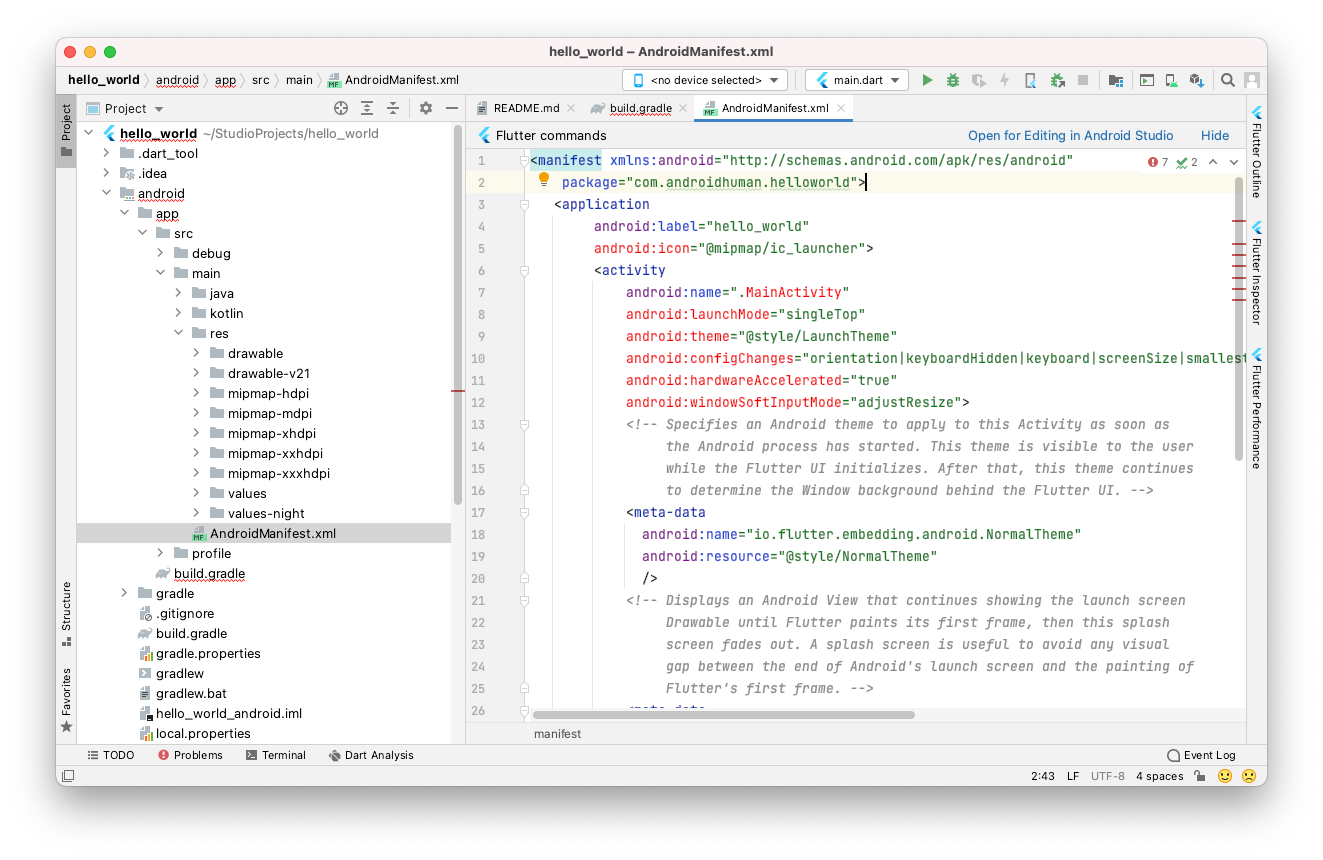
Task: Open the Dart Analysis tool window tab
Action: point(371,755)
